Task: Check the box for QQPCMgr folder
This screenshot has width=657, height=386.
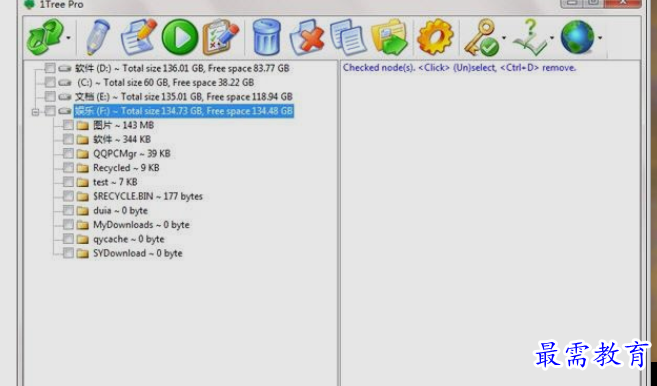Action: pyautogui.click(x=68, y=153)
